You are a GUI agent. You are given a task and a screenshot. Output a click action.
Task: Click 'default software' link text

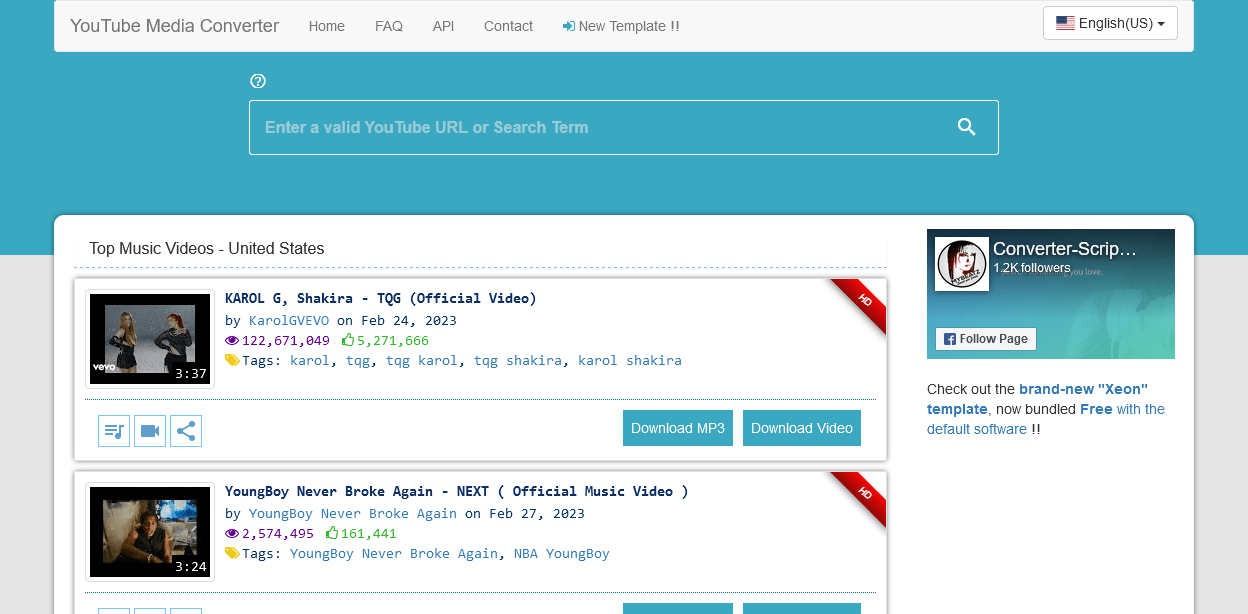[x=977, y=429]
